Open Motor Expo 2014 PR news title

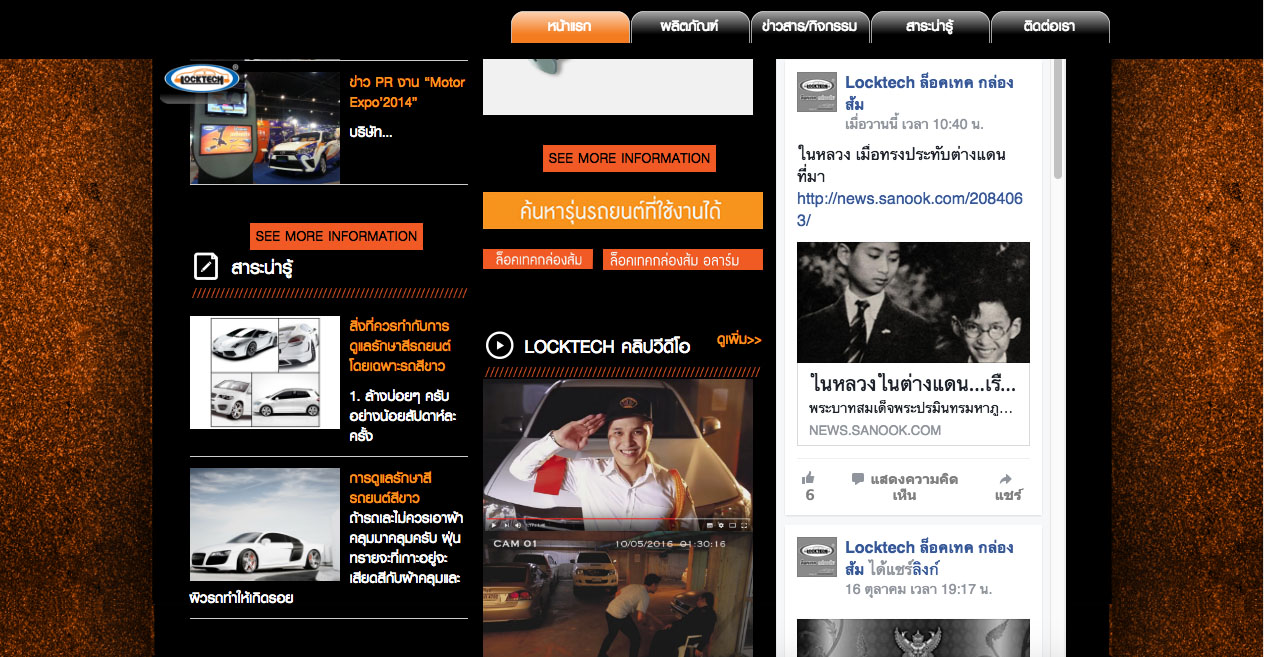(x=407, y=92)
